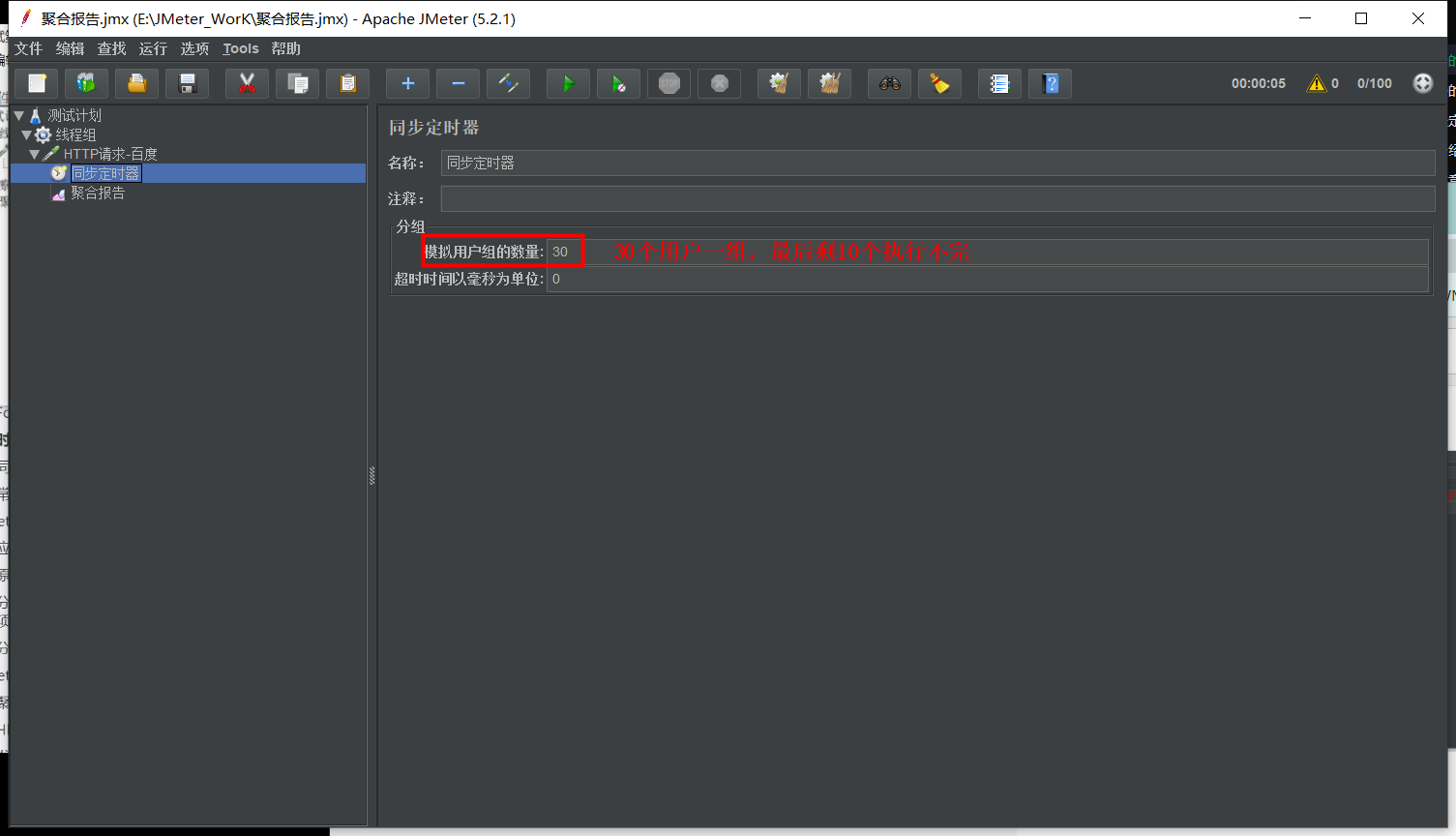Start the test with green play icon
1456x836 pixels.
pyautogui.click(x=569, y=83)
